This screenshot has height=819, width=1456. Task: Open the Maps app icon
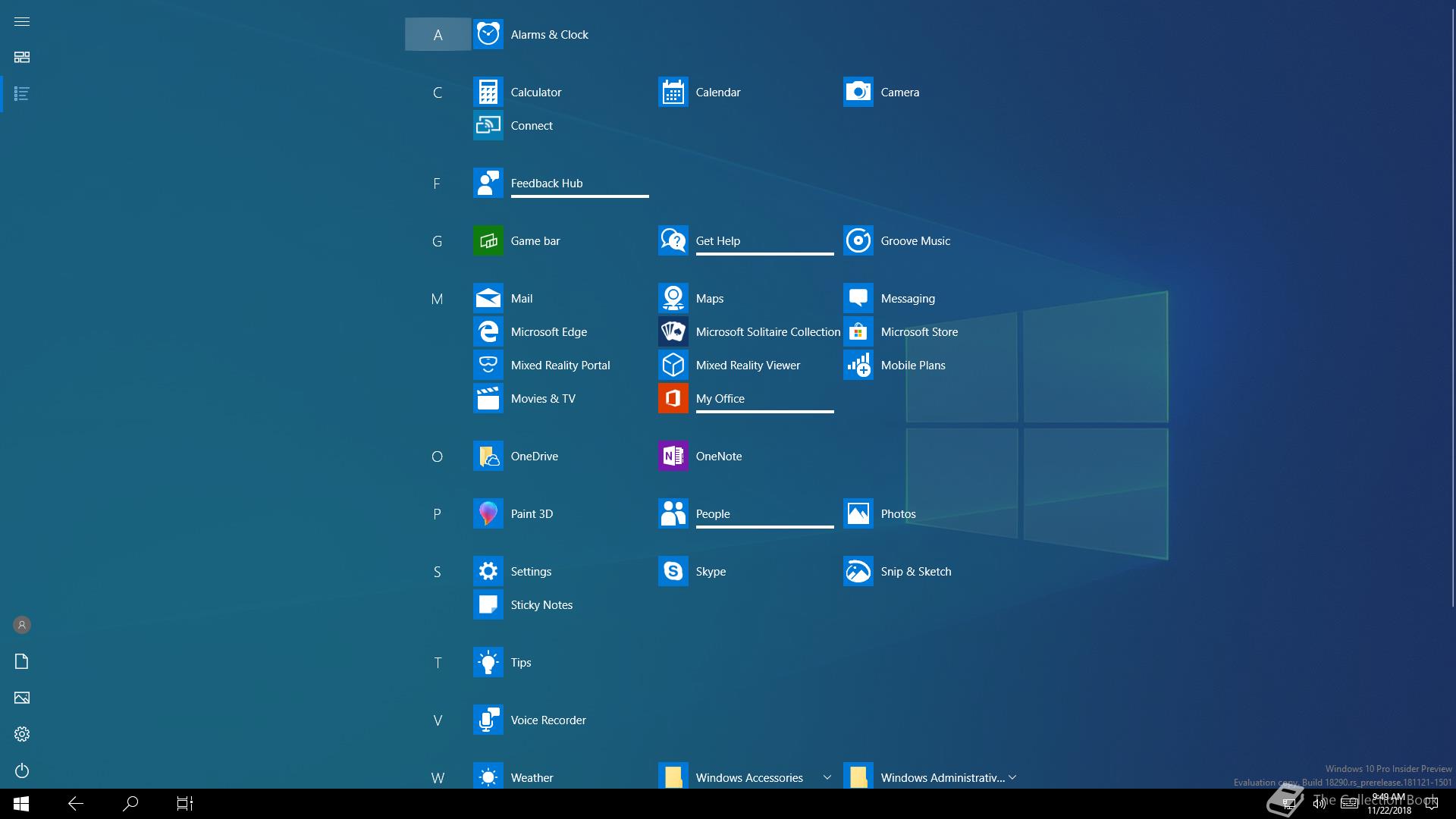click(x=673, y=299)
